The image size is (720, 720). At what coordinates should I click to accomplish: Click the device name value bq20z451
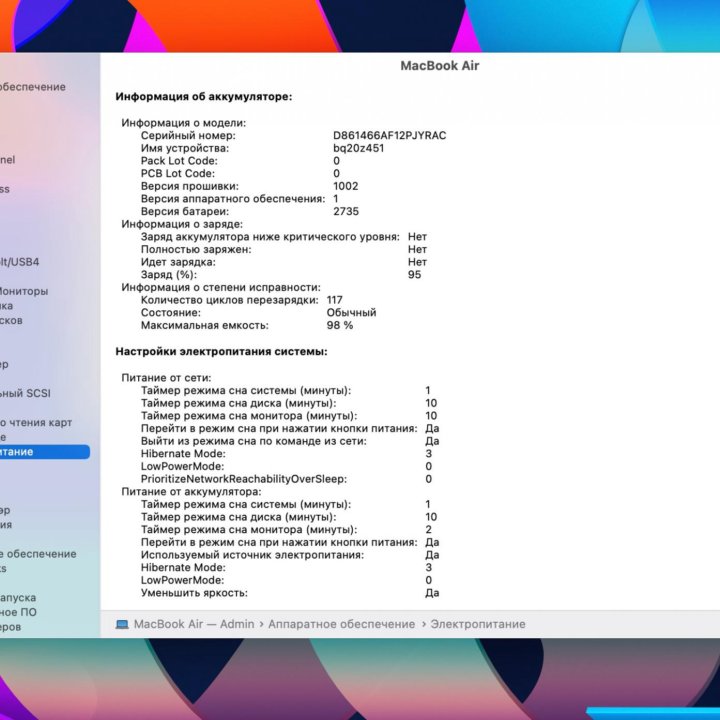click(x=358, y=148)
